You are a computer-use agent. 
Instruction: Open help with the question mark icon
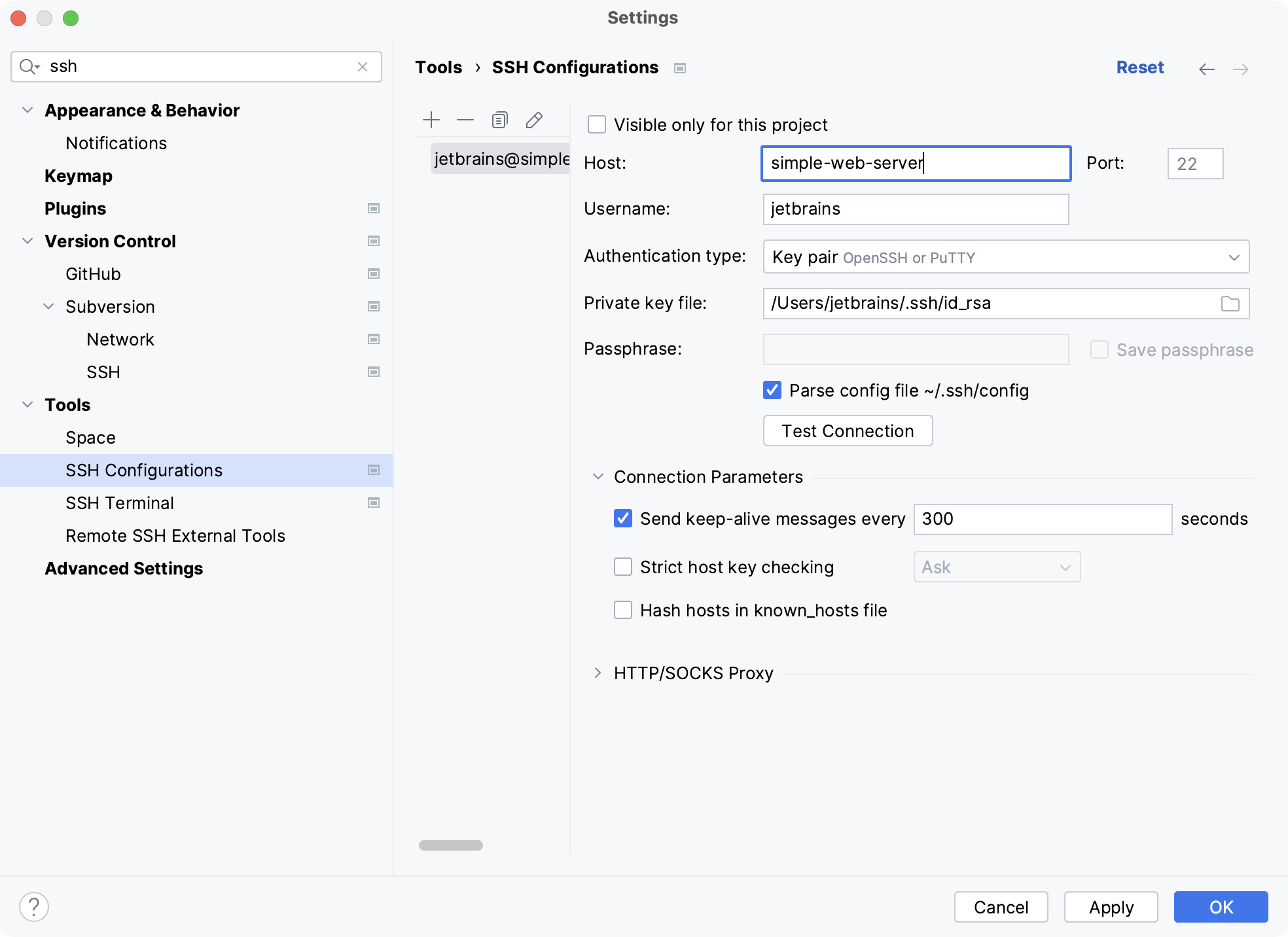[34, 907]
